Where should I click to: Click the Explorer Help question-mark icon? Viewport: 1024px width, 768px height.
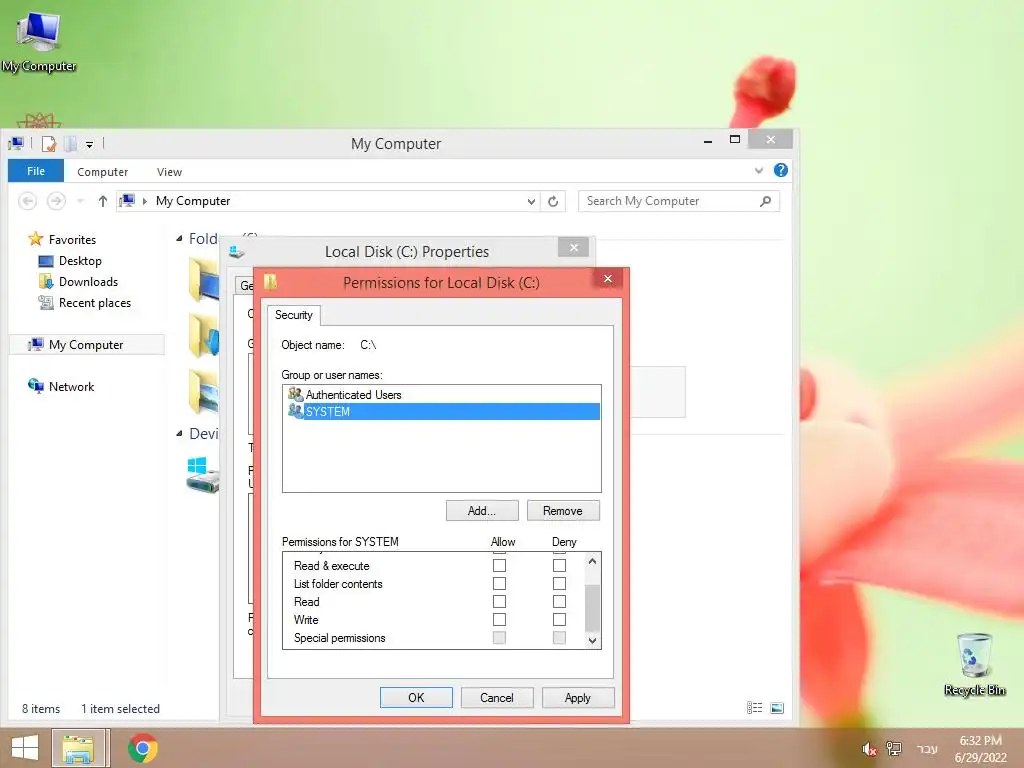(780, 170)
